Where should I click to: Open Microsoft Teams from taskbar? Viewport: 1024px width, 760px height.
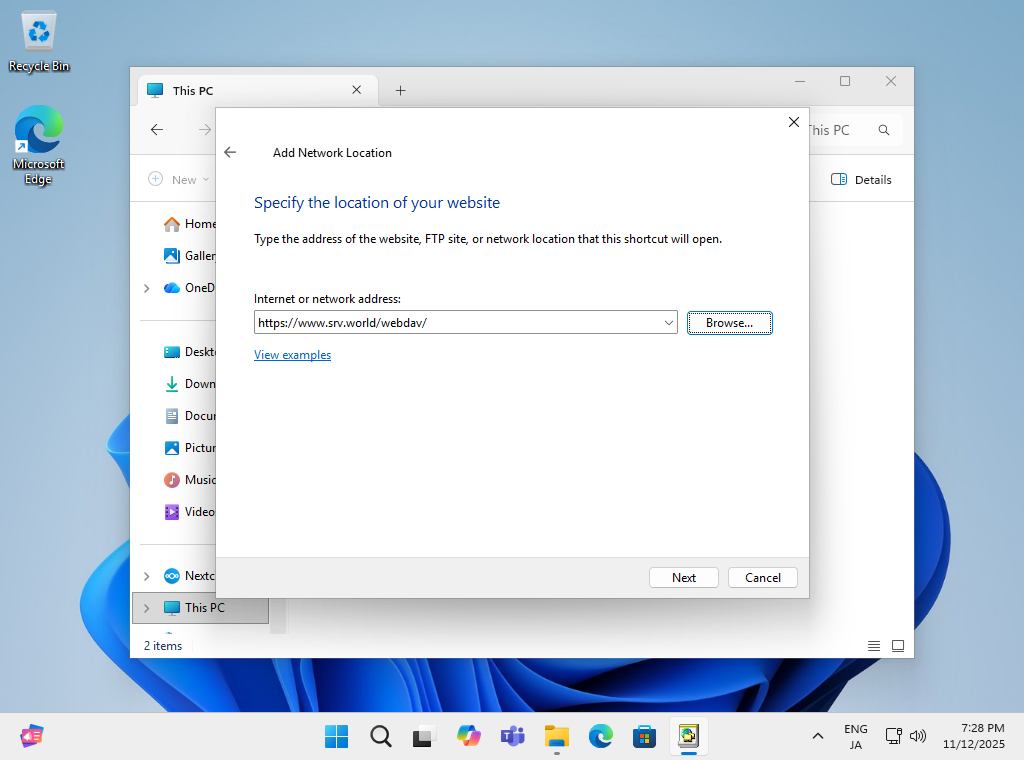pos(513,737)
